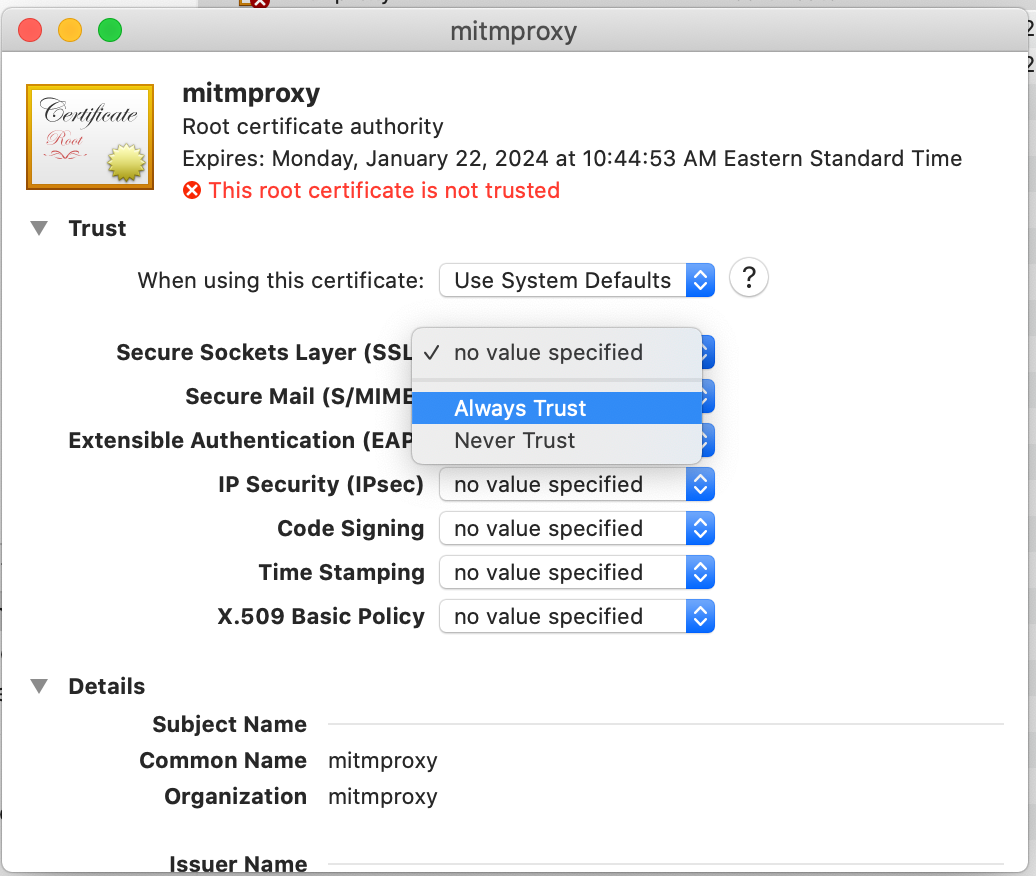This screenshot has width=1036, height=876.
Task: Select "Never Trust" from the SSL menu
Action: (x=515, y=440)
